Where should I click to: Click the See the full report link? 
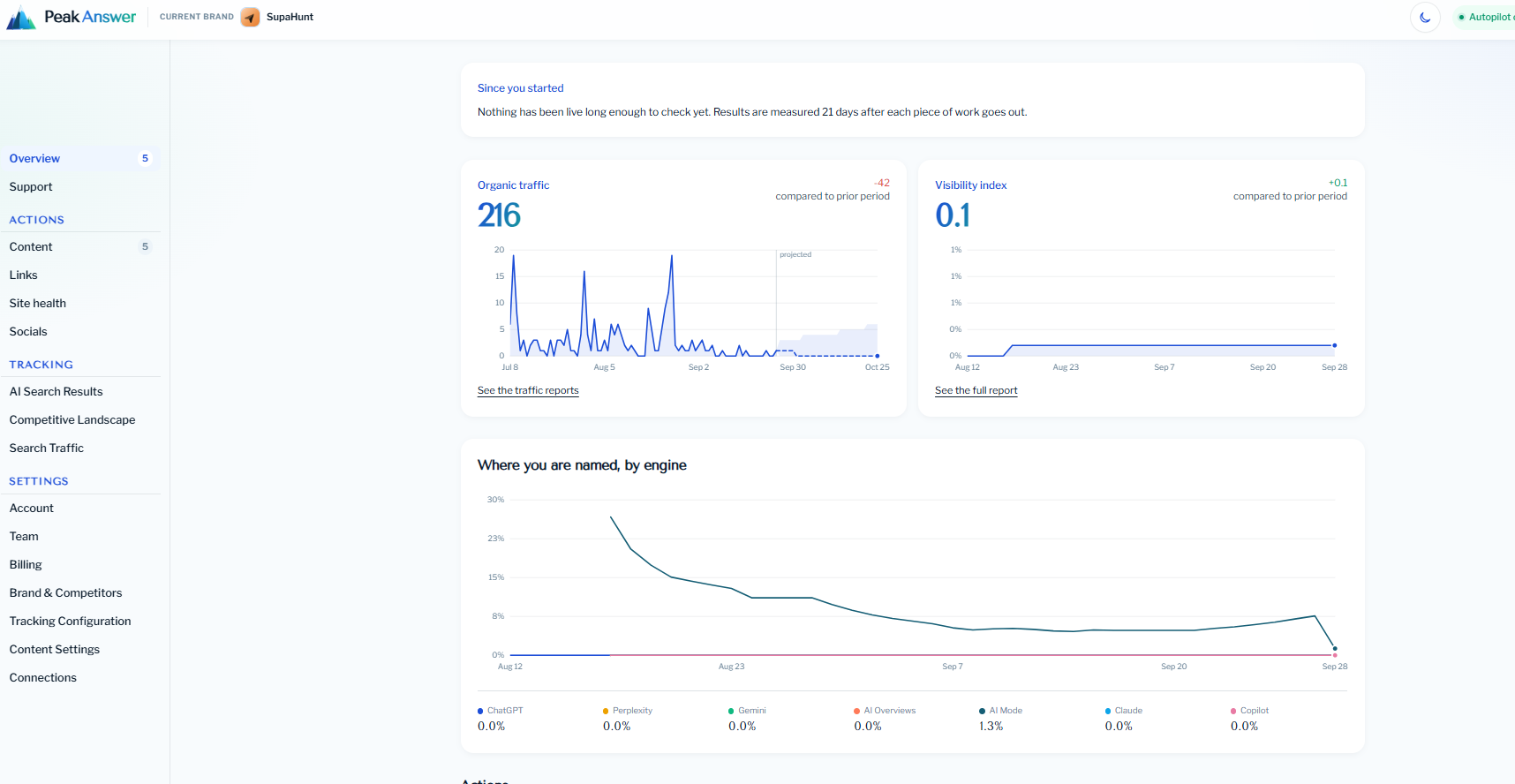[x=976, y=390]
